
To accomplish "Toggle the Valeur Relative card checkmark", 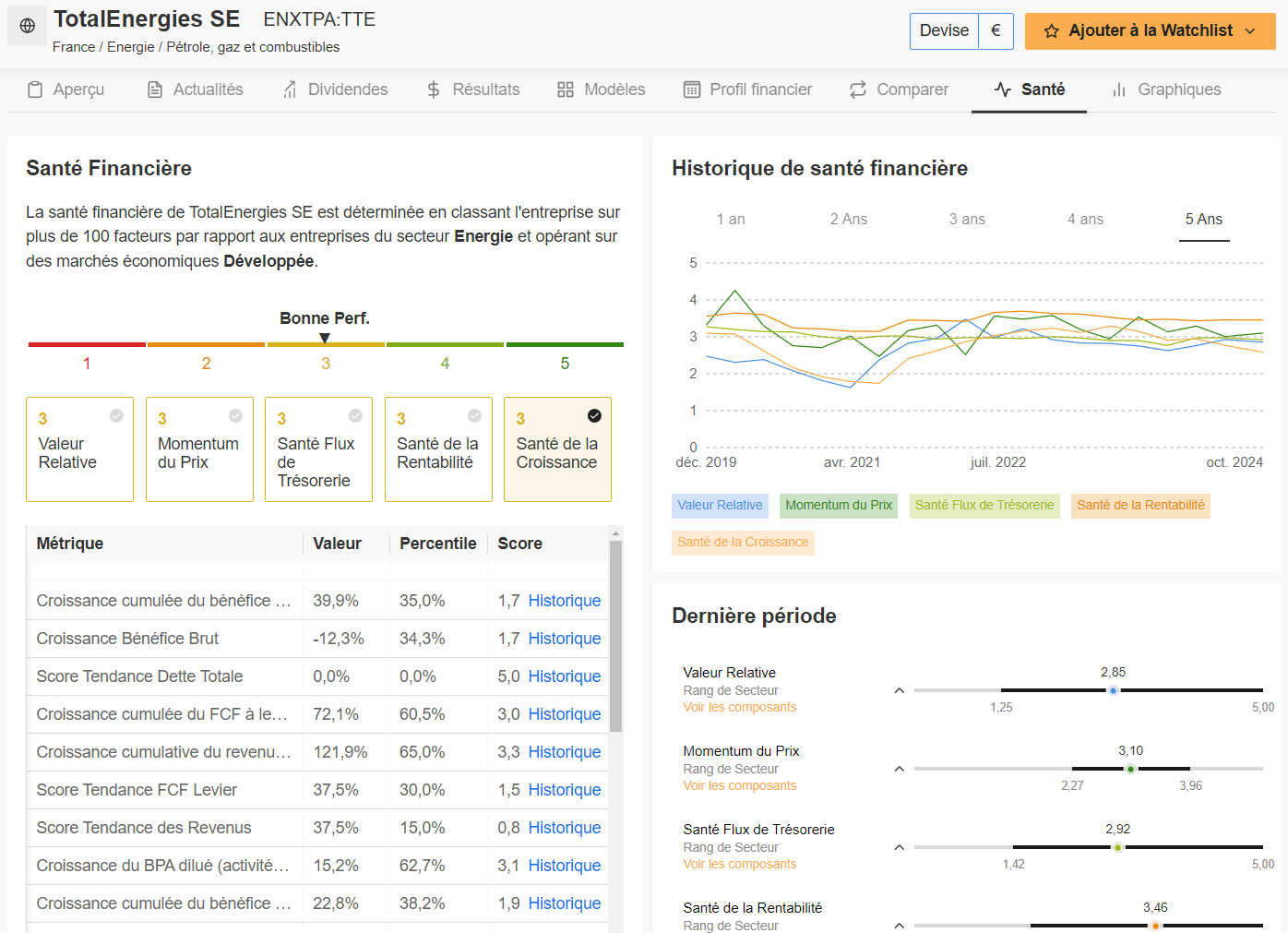I will pos(116,415).
